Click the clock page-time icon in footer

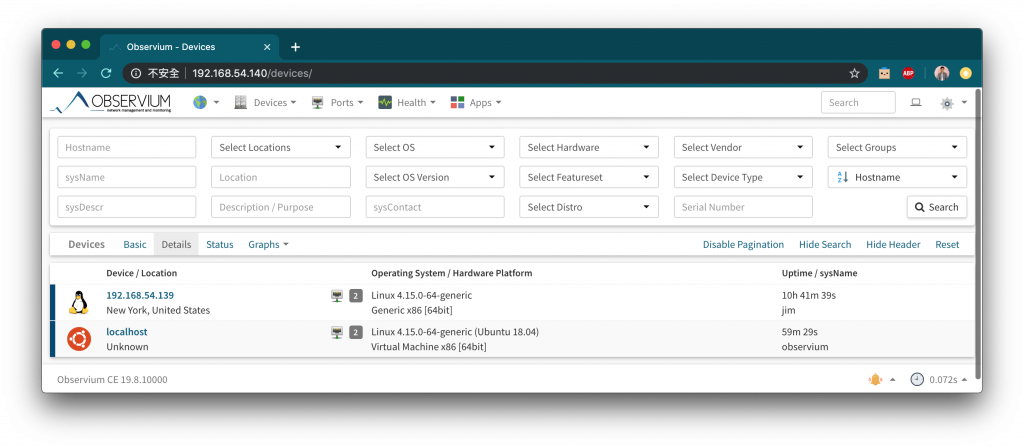[x=917, y=379]
